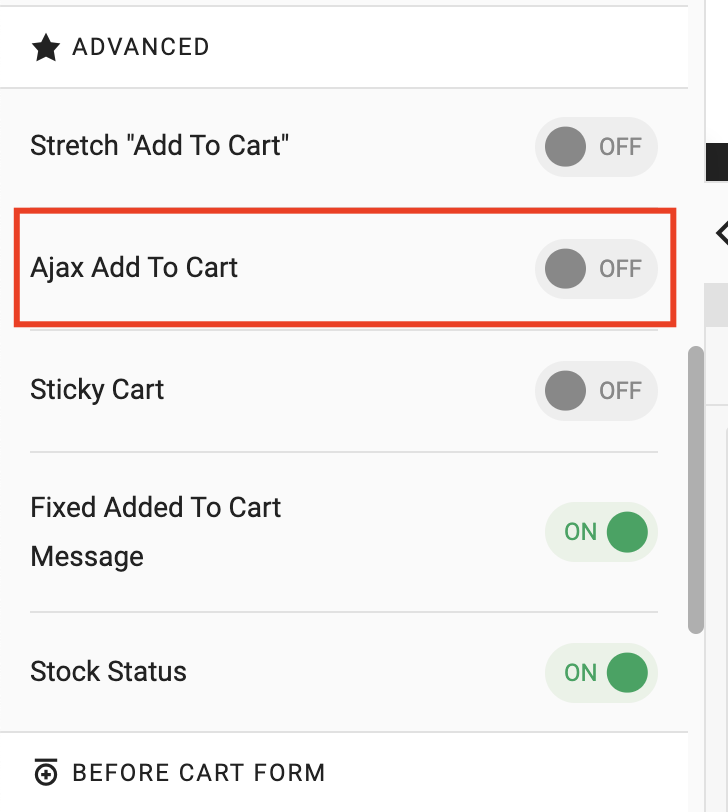The image size is (728, 812).
Task: Turn on the Sticky Cart switch
Action: pyautogui.click(x=596, y=390)
